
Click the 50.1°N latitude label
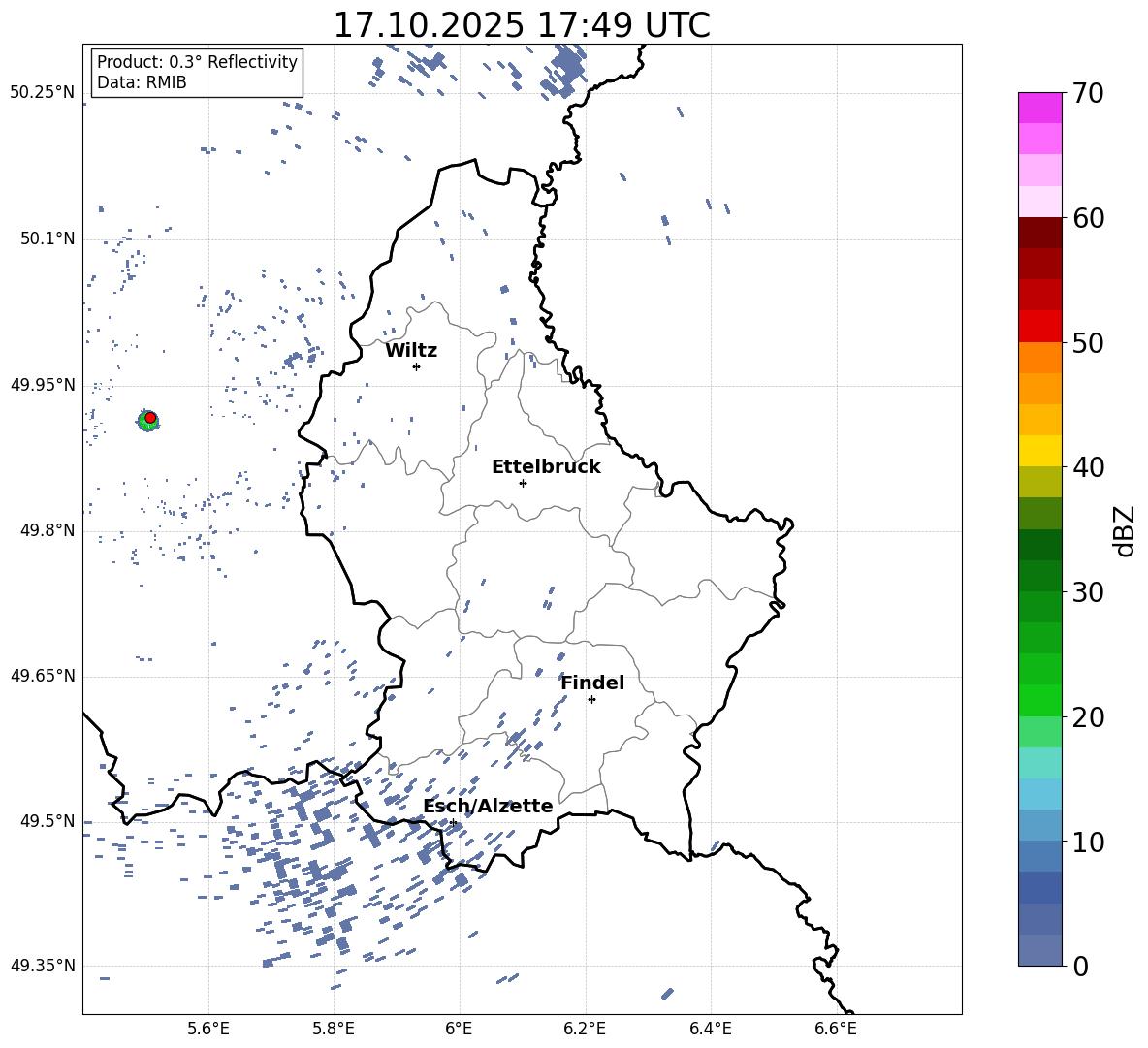click(x=48, y=239)
